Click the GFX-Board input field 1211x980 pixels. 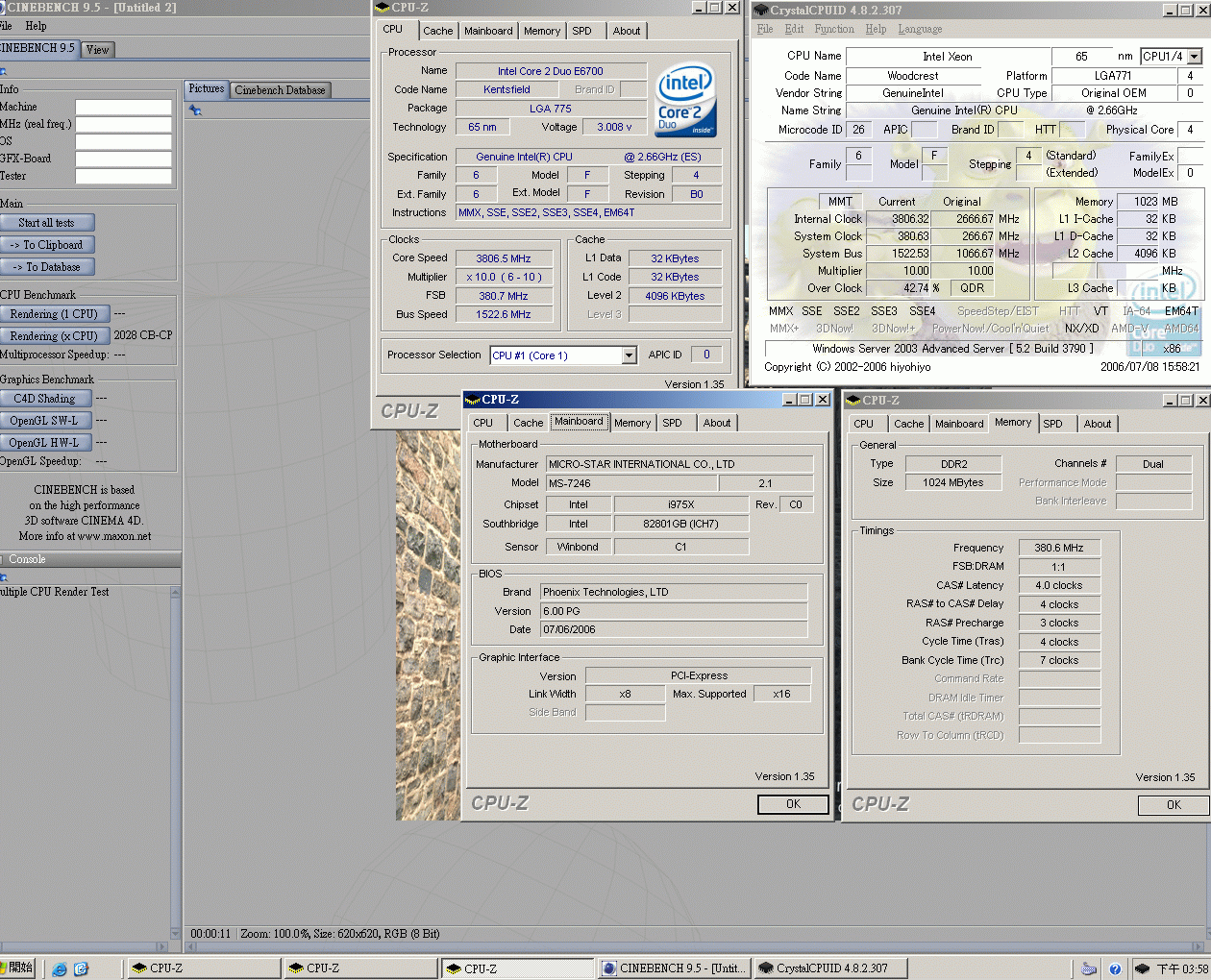click(x=123, y=159)
